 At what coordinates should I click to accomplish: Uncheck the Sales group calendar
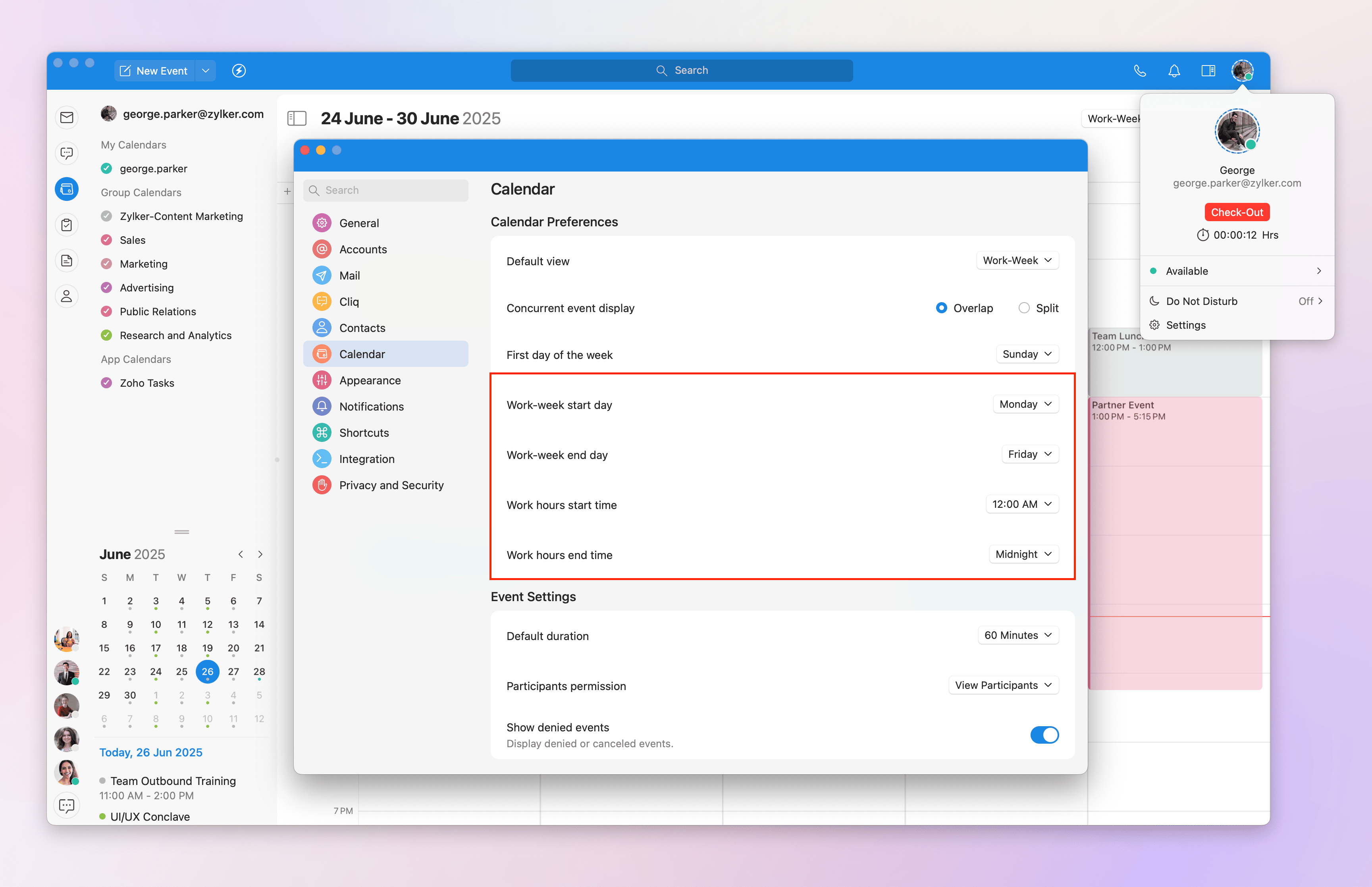tap(106, 239)
